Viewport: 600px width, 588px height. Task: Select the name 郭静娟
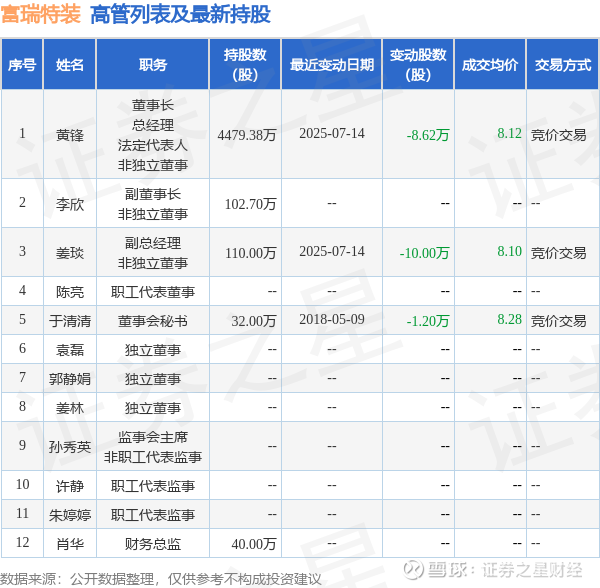coord(70,379)
